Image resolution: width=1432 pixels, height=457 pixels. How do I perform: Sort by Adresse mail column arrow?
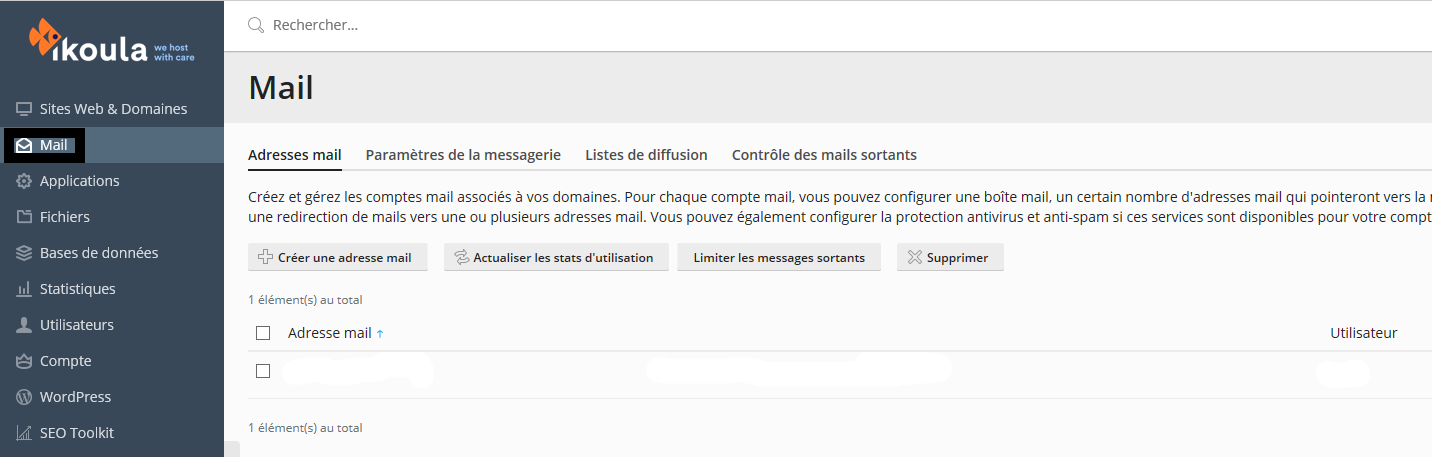pos(380,334)
